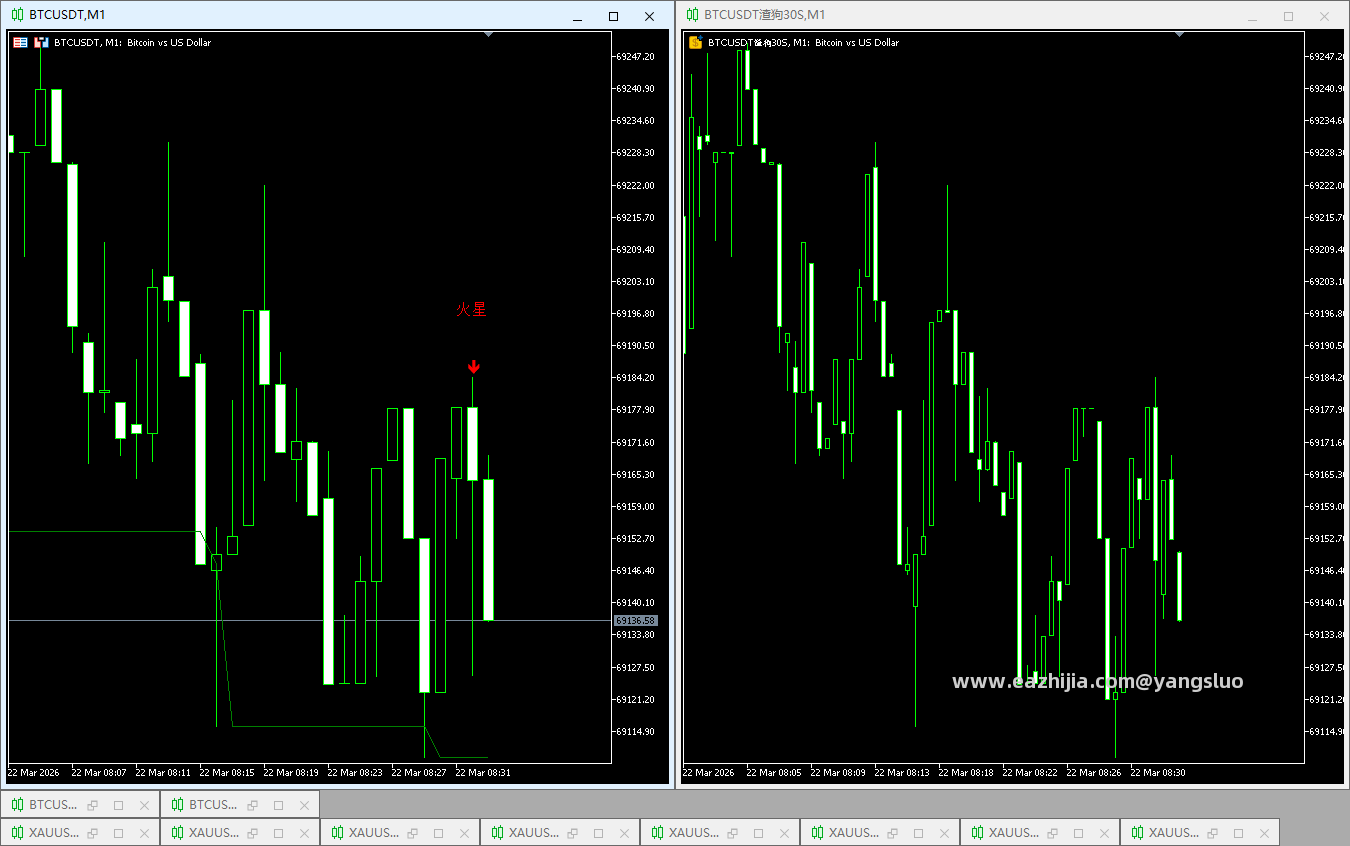Click the candlestick icon in BTCUSDT,M1 title bar
The image size is (1350, 846).
tap(18, 15)
